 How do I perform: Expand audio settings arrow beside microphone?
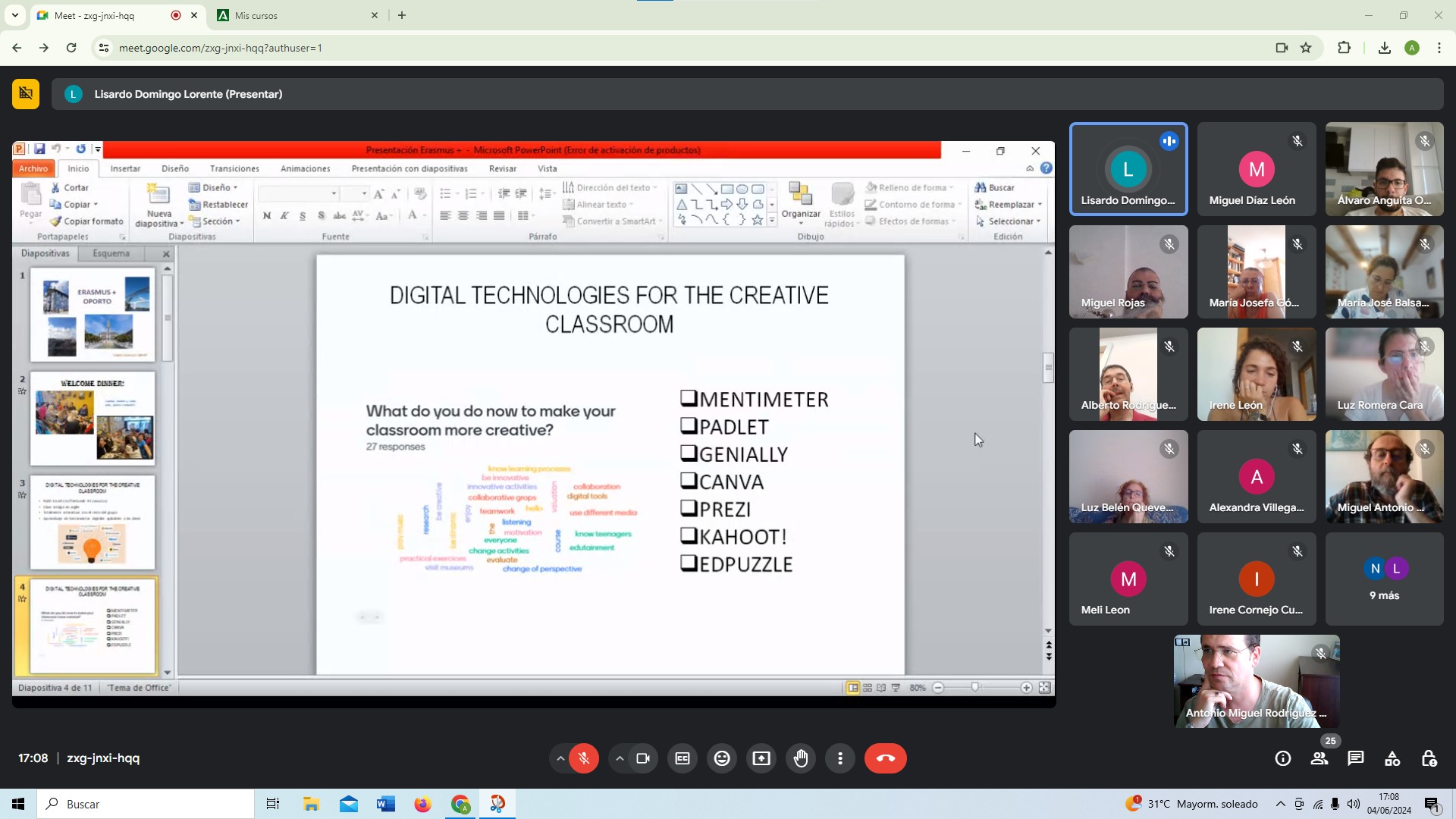tap(560, 758)
